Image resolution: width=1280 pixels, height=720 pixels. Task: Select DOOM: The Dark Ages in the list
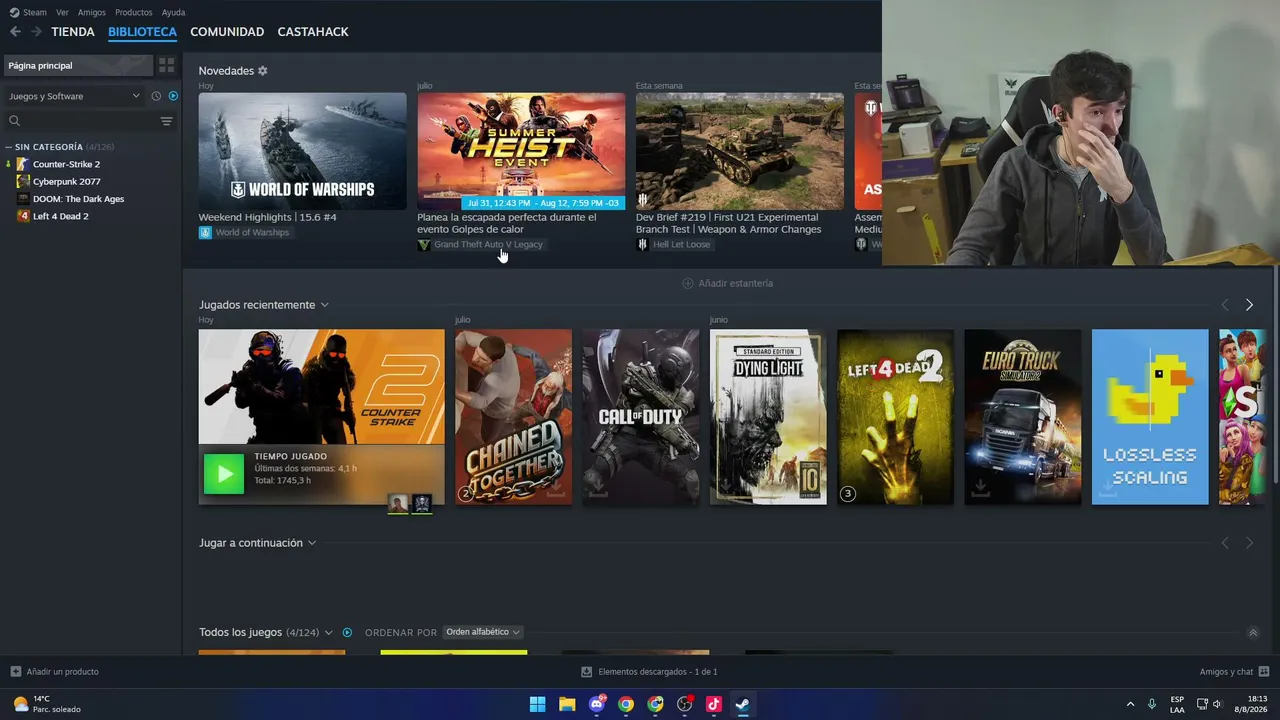78,199
